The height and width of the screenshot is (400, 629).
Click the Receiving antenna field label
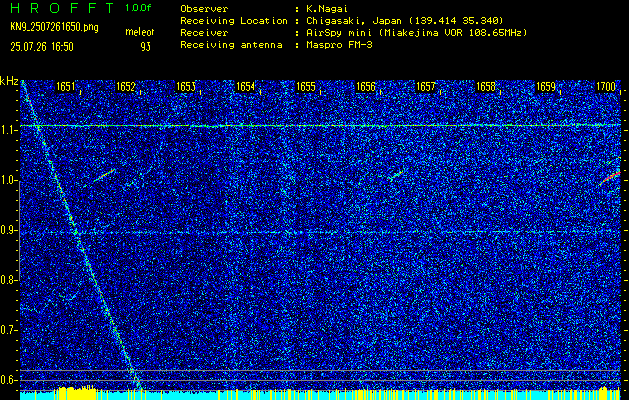coord(231,45)
